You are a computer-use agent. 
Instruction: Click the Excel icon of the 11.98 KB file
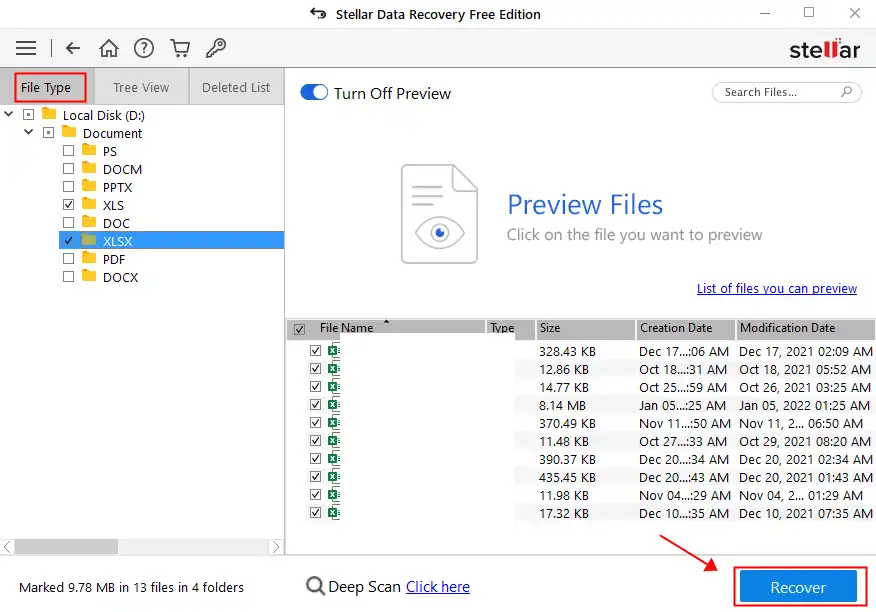(334, 495)
